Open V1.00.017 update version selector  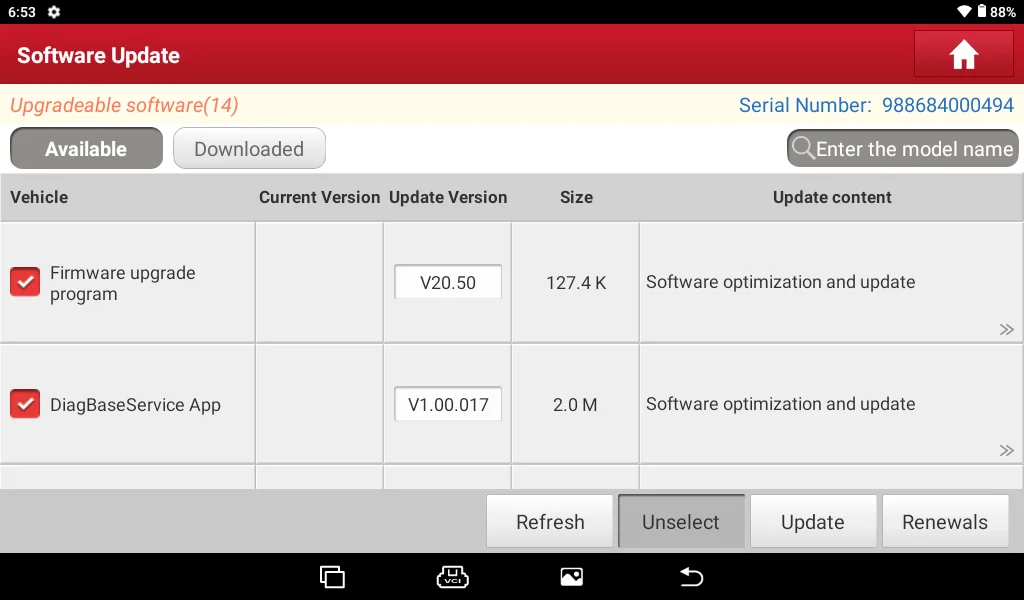(448, 404)
